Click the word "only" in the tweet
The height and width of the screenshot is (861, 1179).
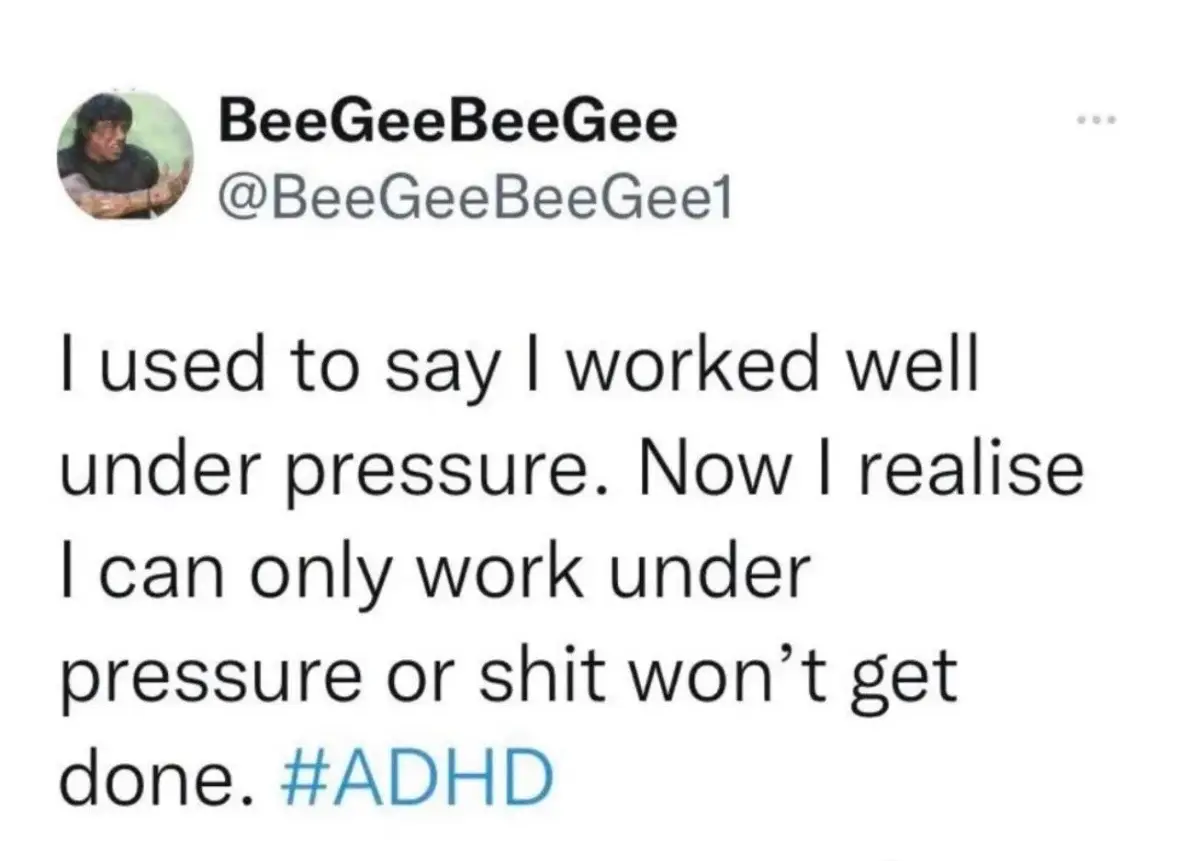(321, 578)
